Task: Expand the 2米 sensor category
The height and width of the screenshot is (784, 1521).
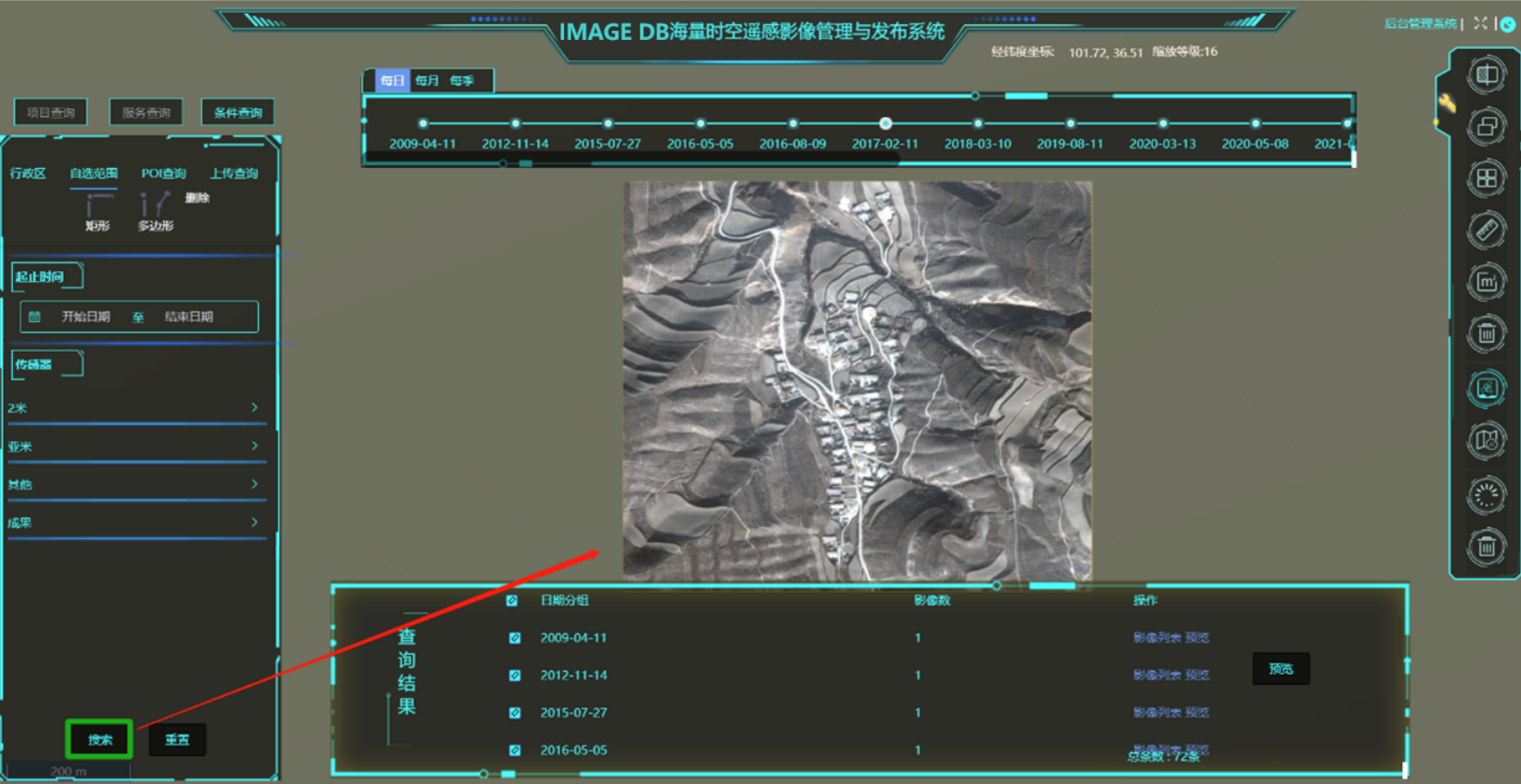Action: (135, 408)
